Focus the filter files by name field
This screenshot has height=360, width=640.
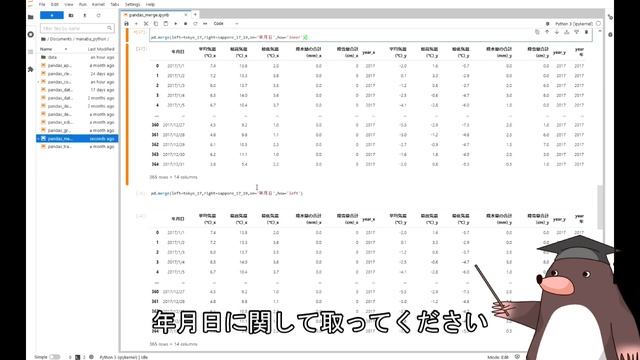[77, 28]
